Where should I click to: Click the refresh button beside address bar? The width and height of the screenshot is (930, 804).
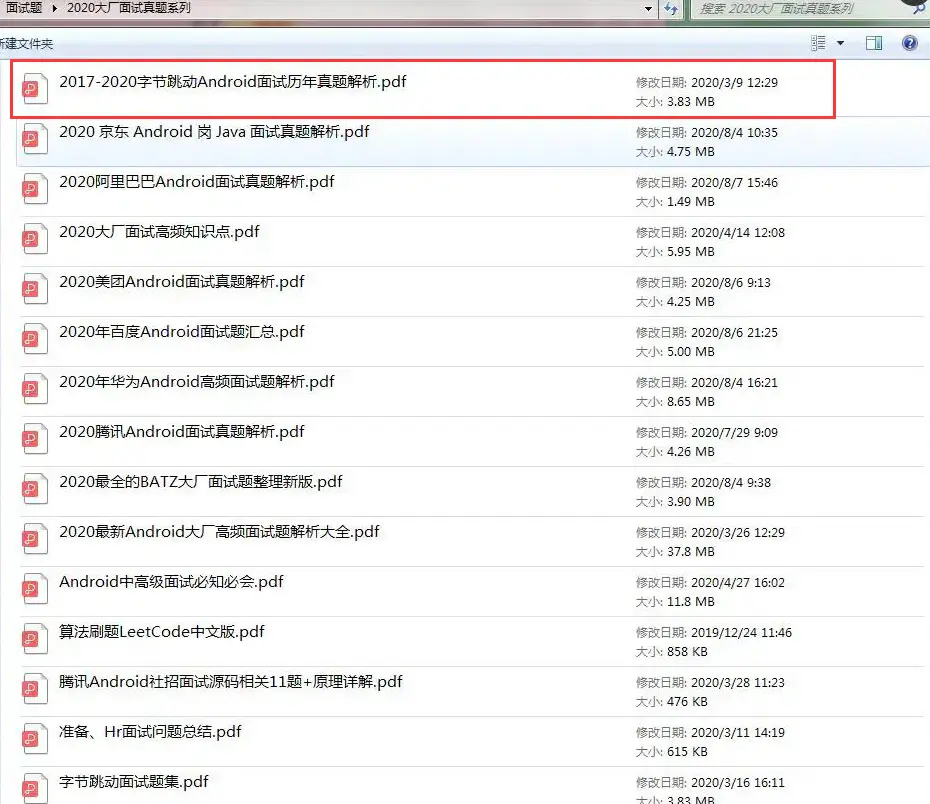pos(671,8)
